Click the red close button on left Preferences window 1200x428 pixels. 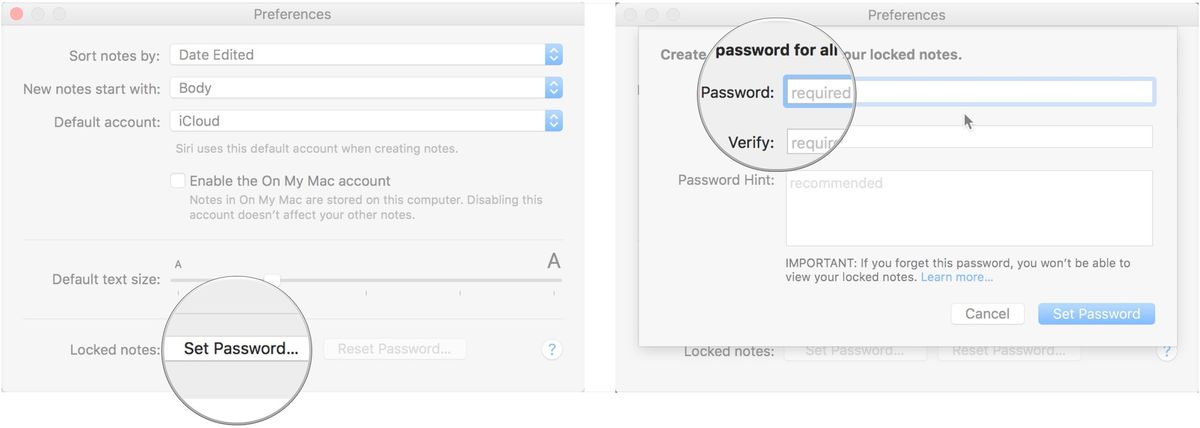click(16, 15)
